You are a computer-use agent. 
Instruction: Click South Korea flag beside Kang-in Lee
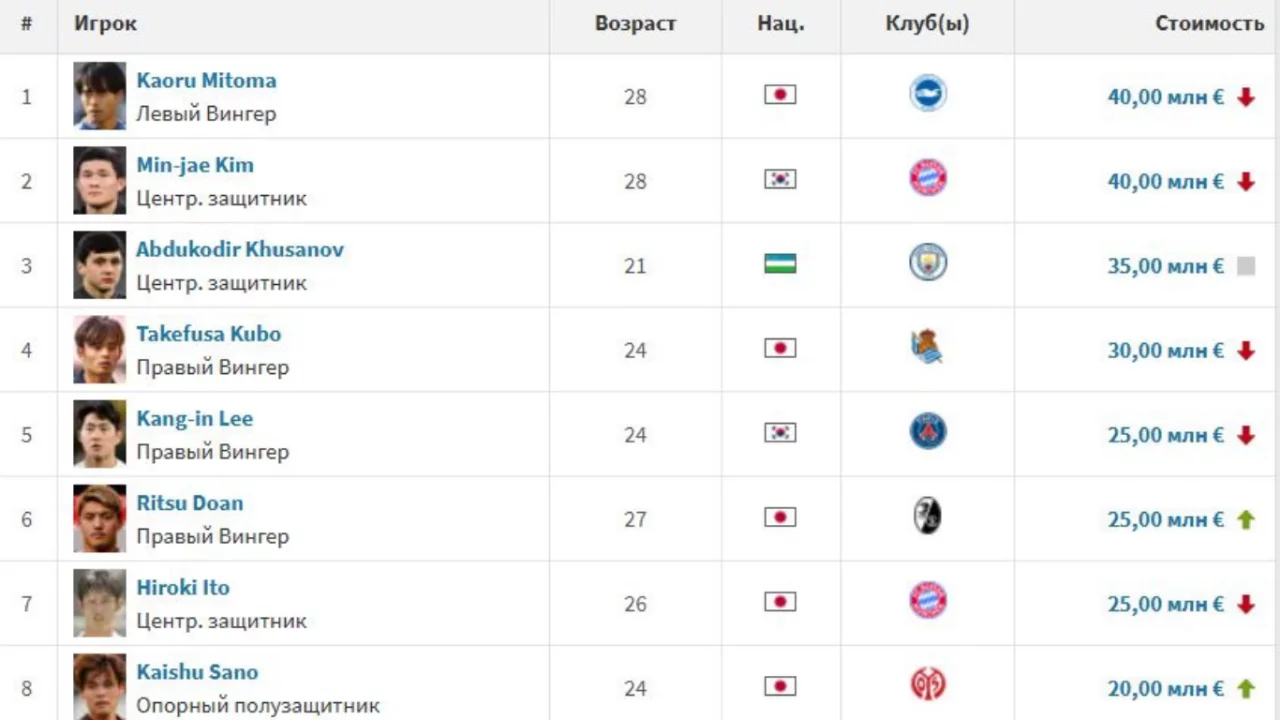click(780, 432)
